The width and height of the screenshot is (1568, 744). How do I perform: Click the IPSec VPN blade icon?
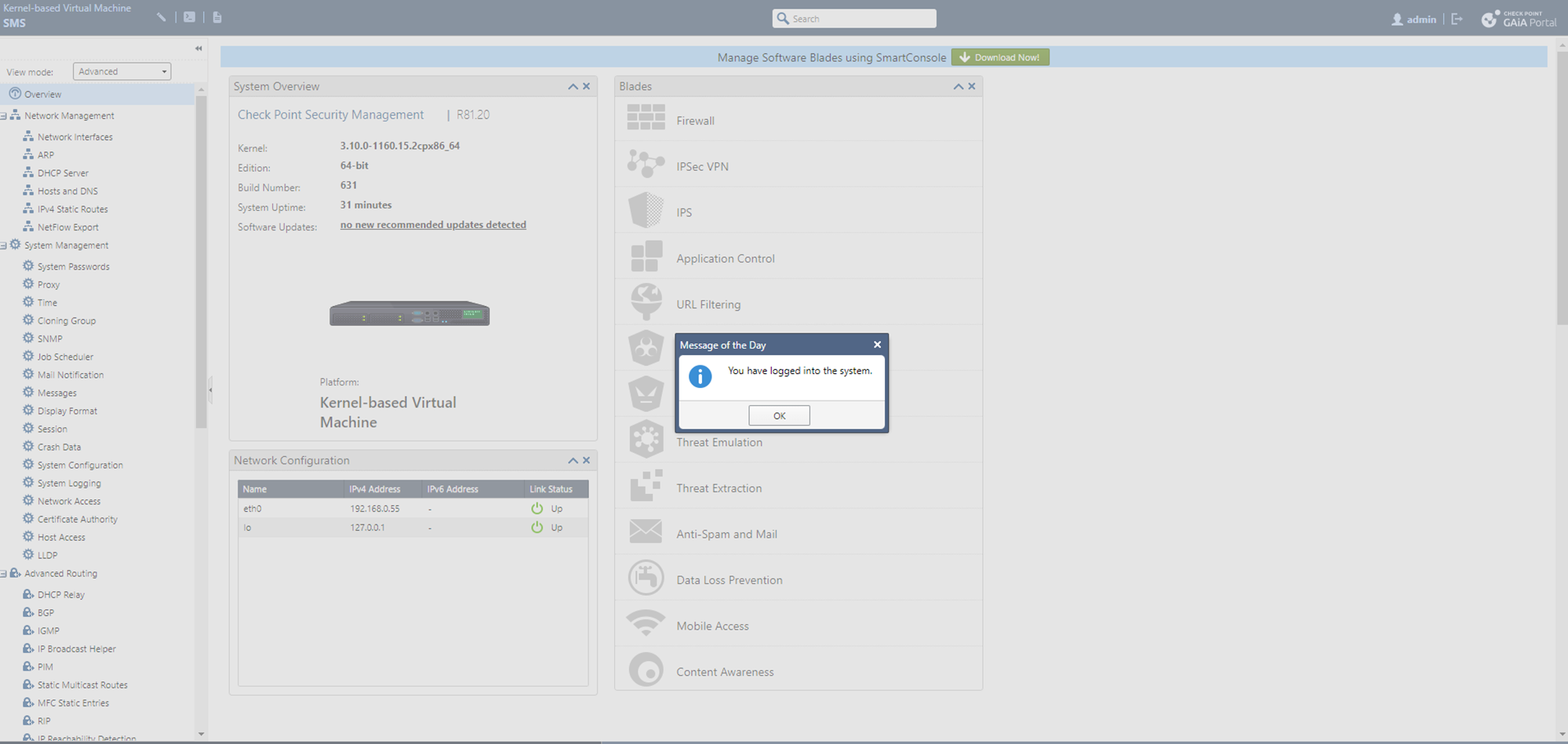coord(646,165)
